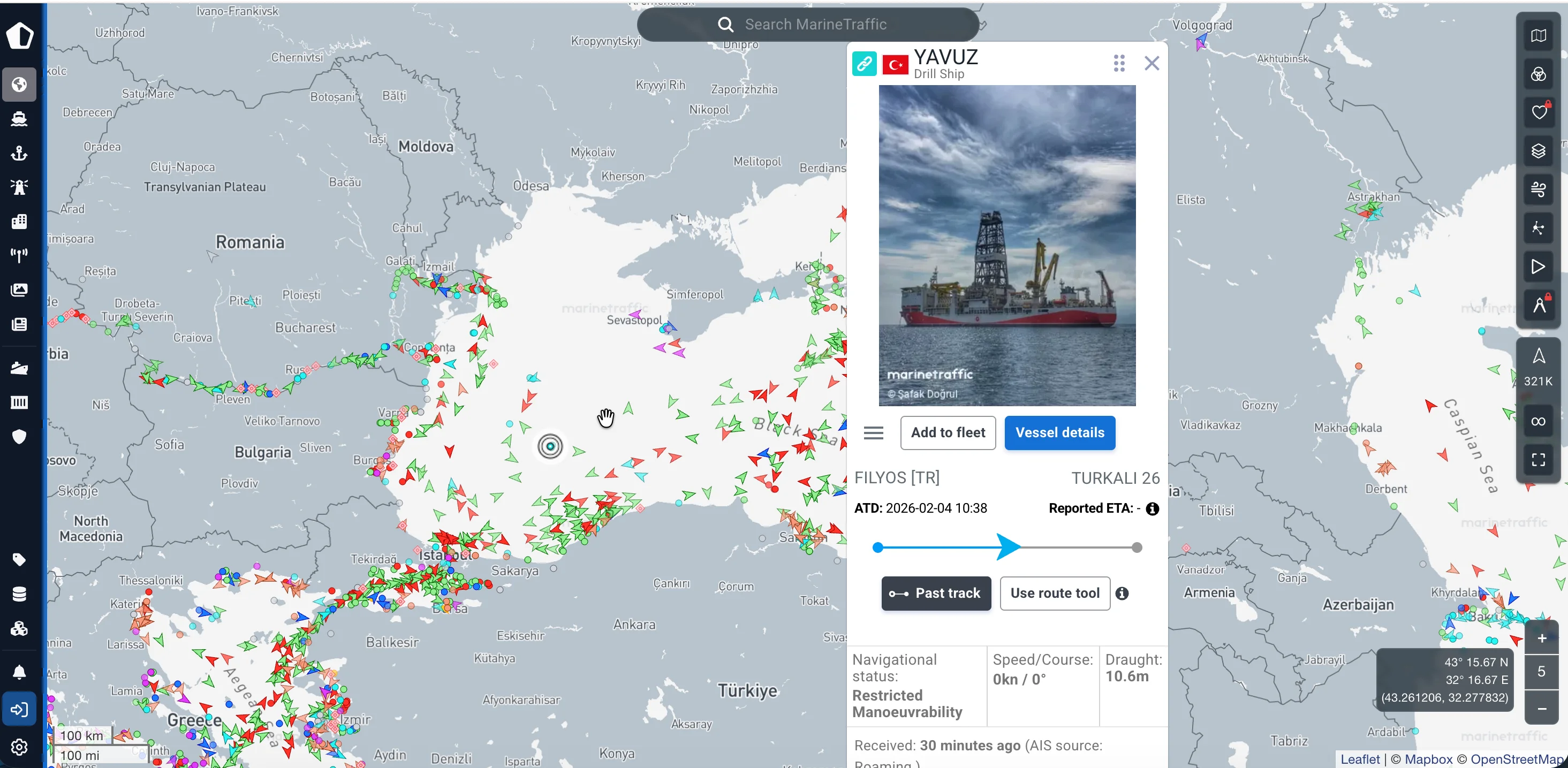Open the Live Map globe icon
The image size is (1568, 768).
19,84
